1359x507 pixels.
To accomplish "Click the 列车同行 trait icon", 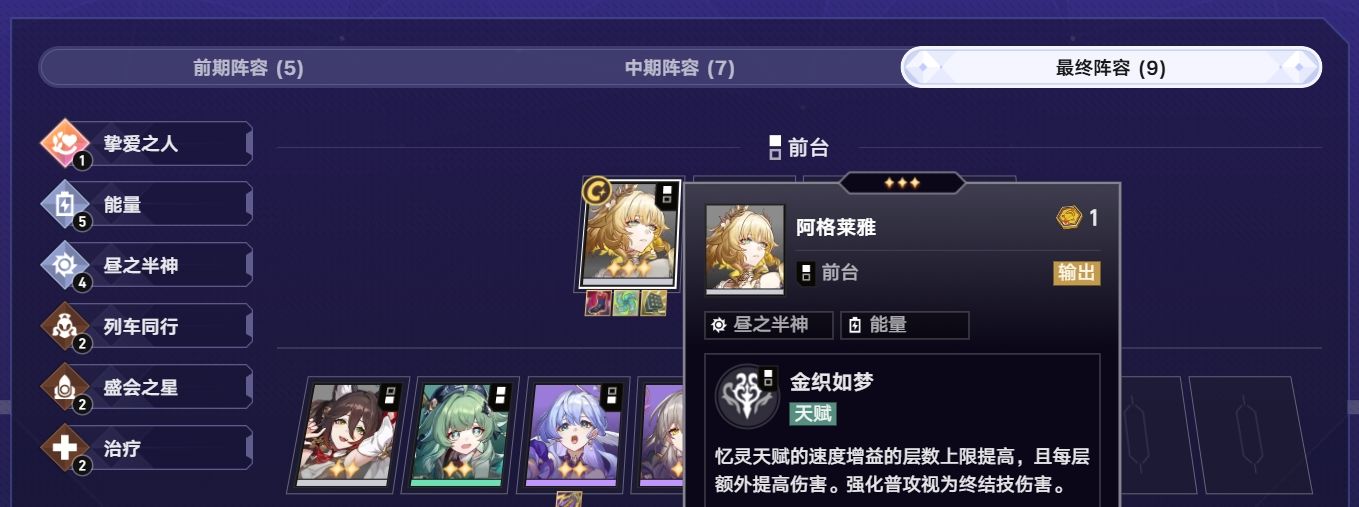I will [x=65, y=327].
